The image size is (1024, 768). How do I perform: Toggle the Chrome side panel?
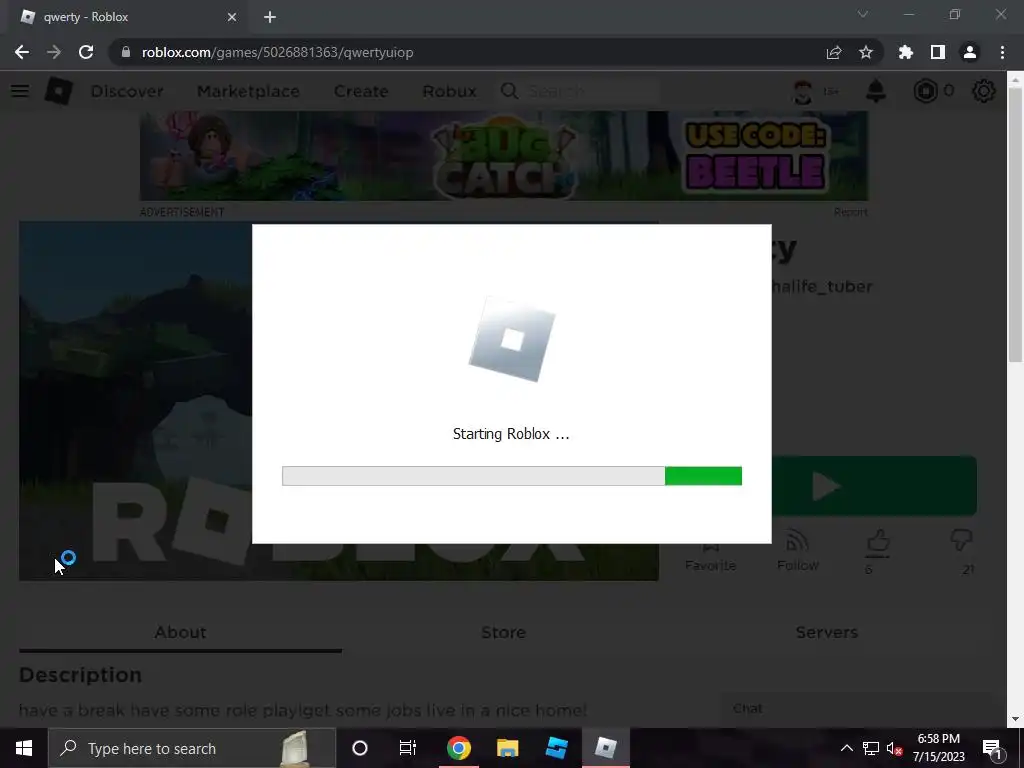(938, 52)
